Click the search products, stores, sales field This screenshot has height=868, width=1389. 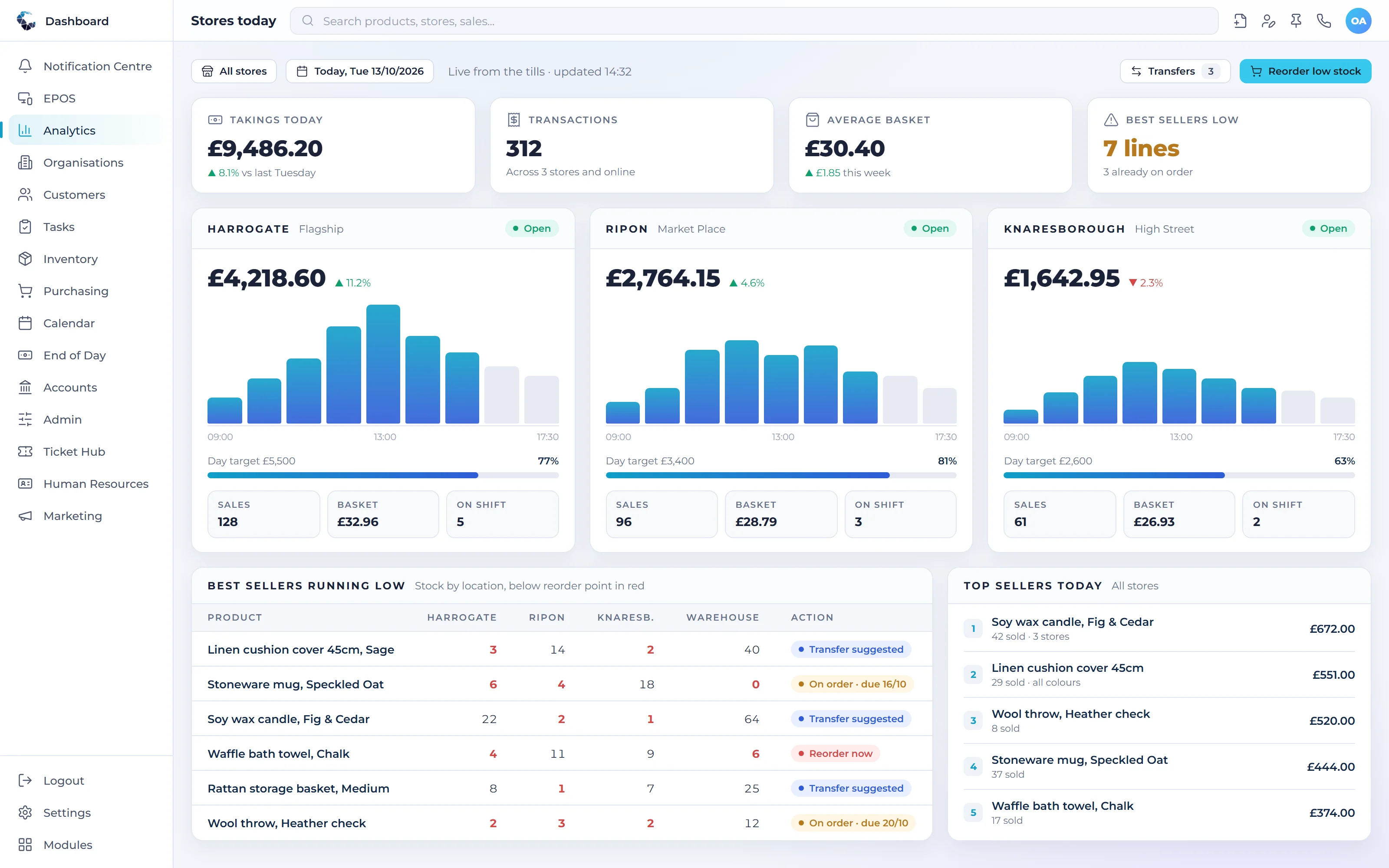coord(754,21)
